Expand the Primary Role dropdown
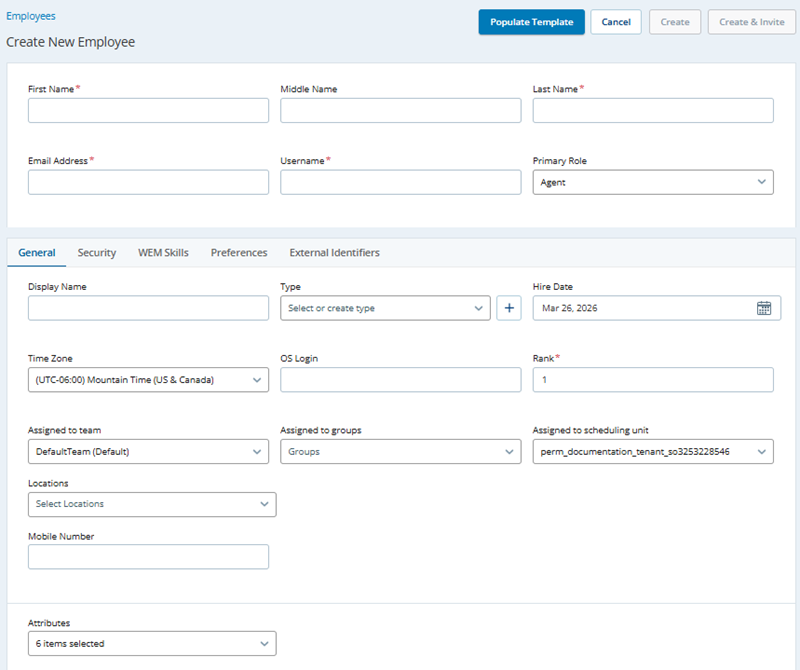Viewport: 800px width, 670px height. [652, 182]
